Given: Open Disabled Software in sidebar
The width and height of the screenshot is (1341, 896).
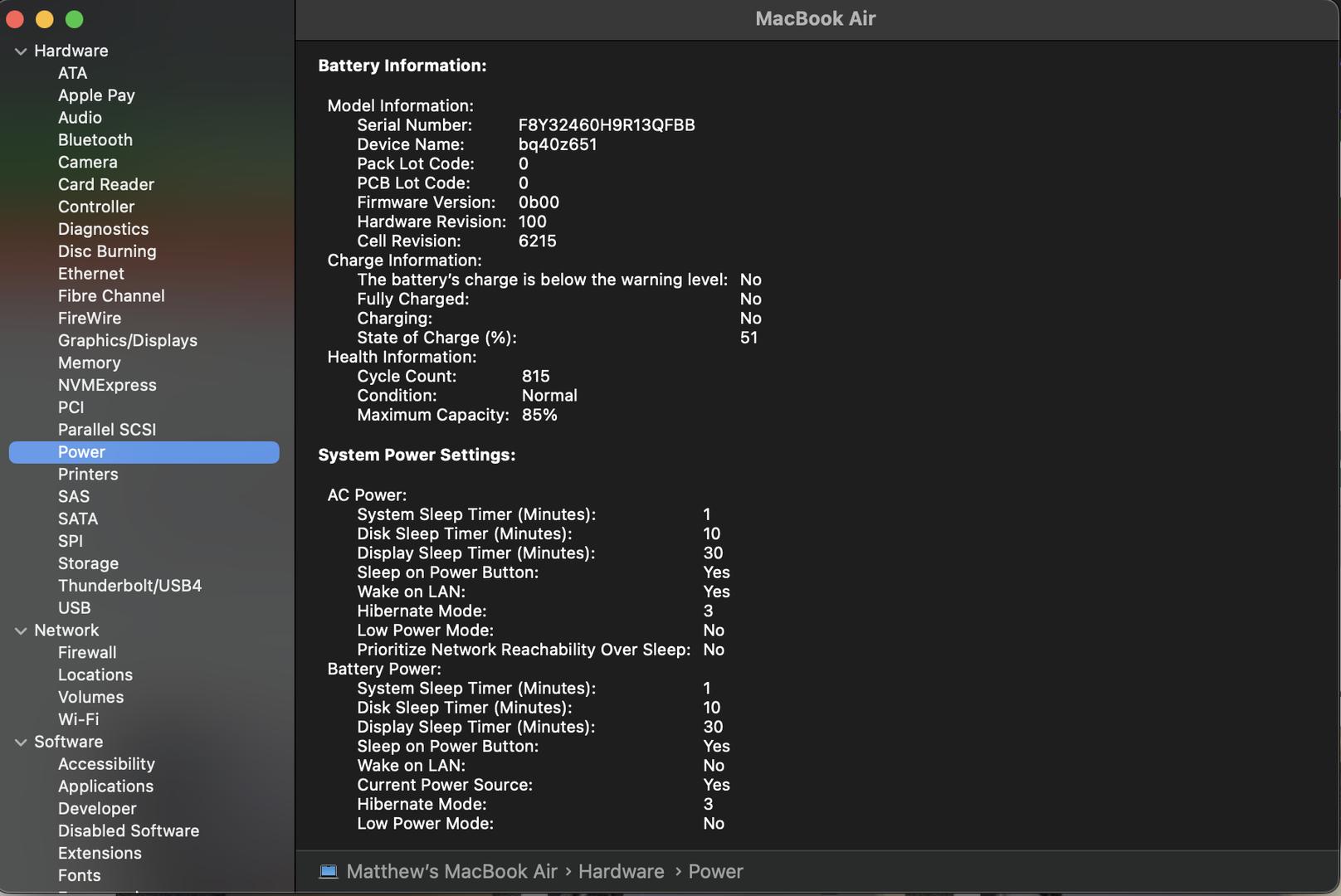Looking at the screenshot, I should [x=128, y=831].
